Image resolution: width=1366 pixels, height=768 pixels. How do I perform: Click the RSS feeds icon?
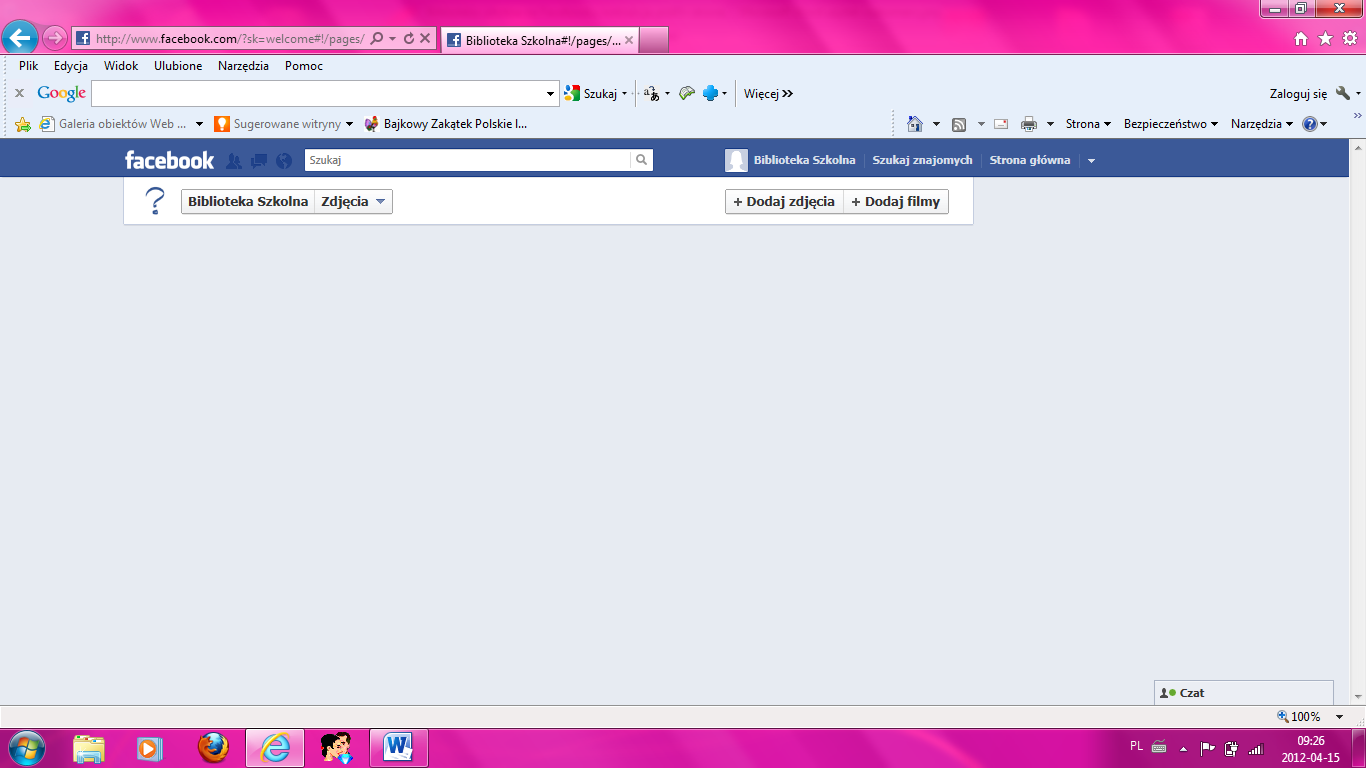(x=959, y=124)
